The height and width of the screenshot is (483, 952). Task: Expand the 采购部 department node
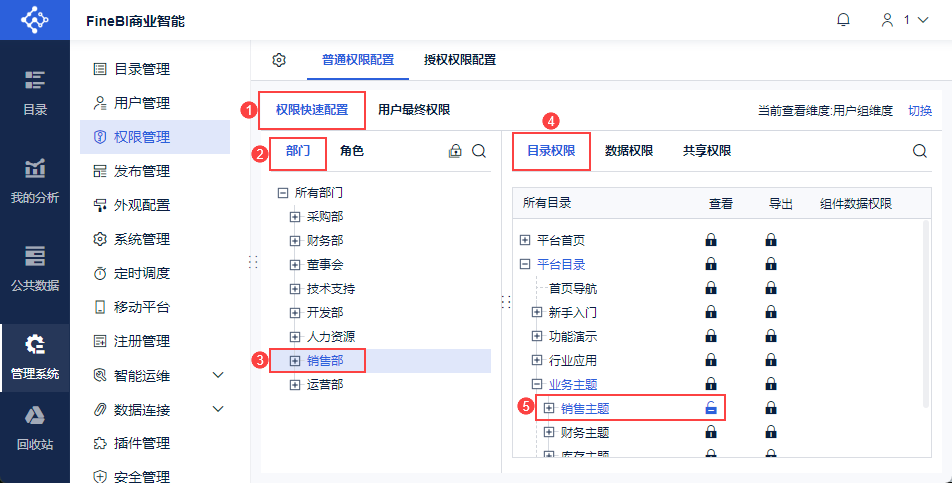coord(295,216)
